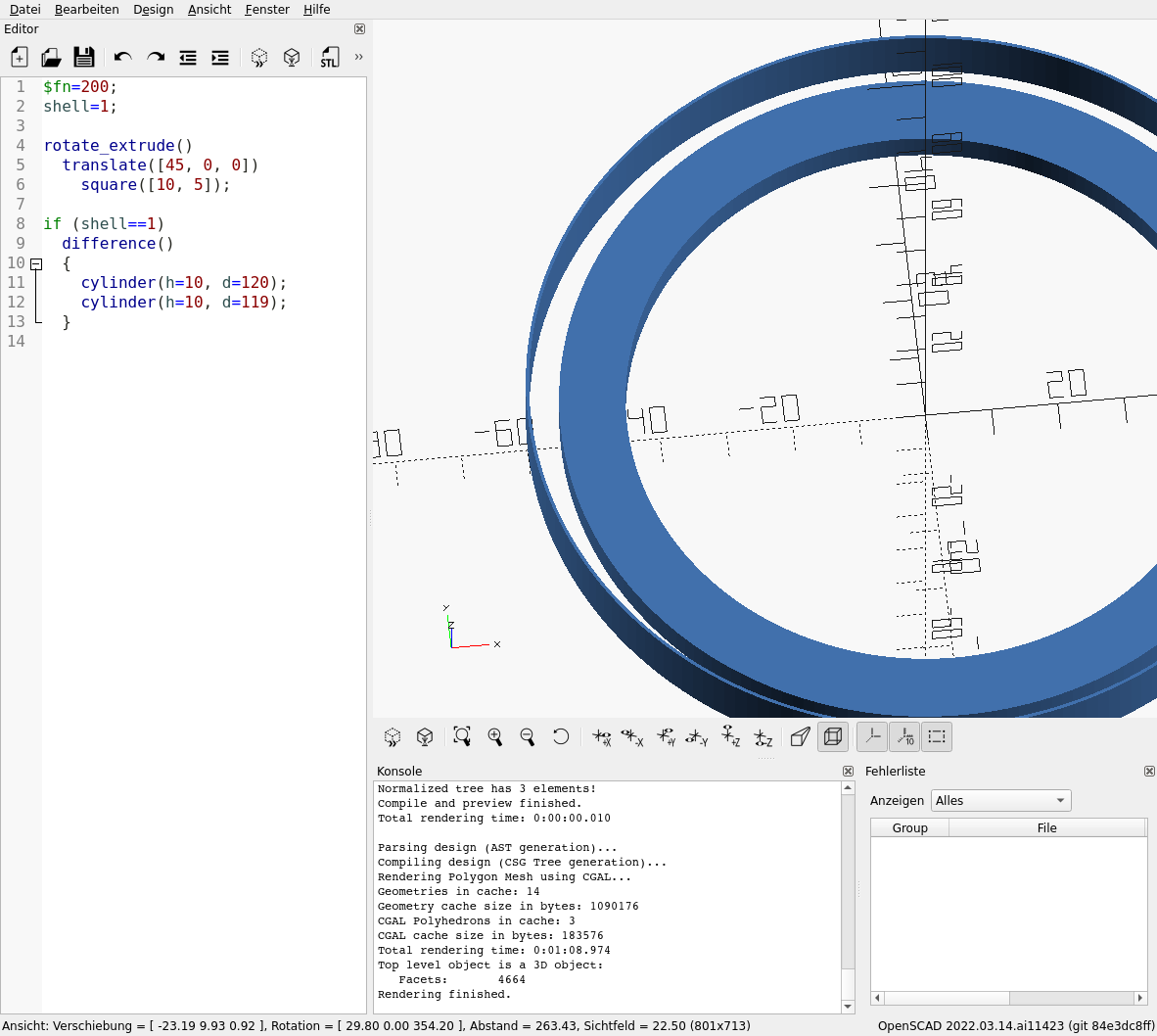The height and width of the screenshot is (1036, 1157).
Task: Toggle the orthogonal view button
Action: tap(833, 736)
